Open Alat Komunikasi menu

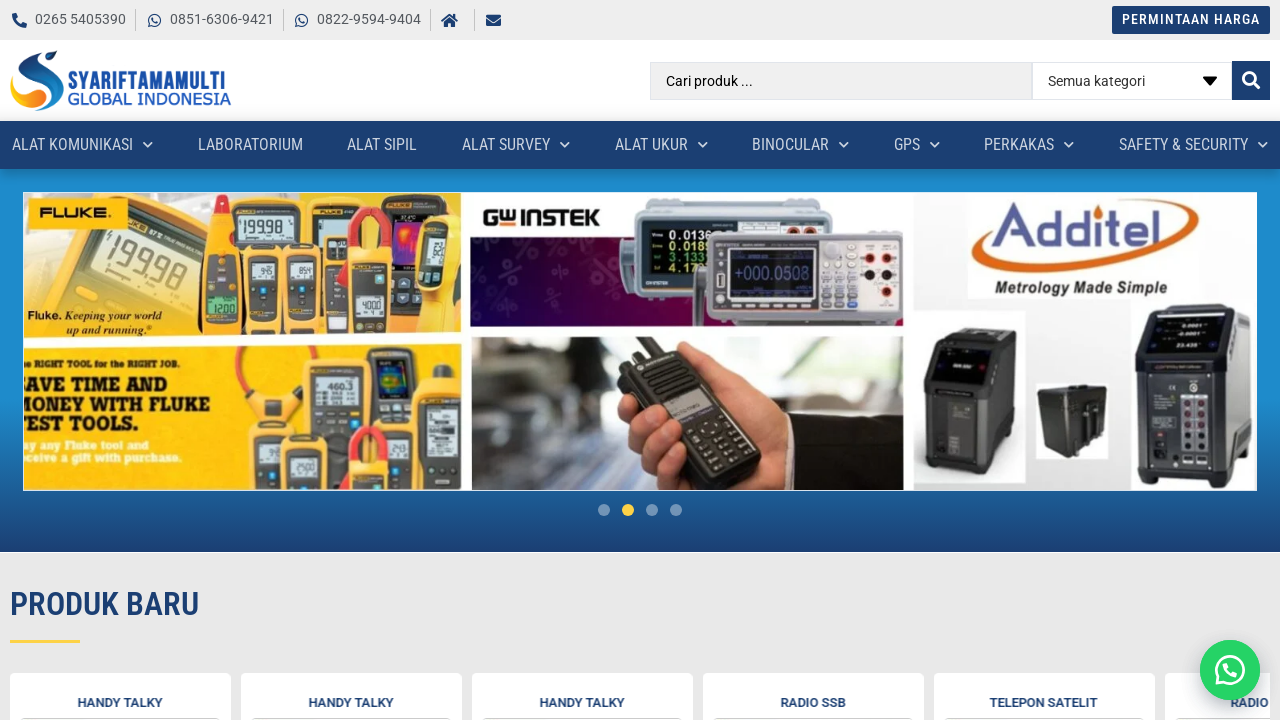tap(72, 145)
